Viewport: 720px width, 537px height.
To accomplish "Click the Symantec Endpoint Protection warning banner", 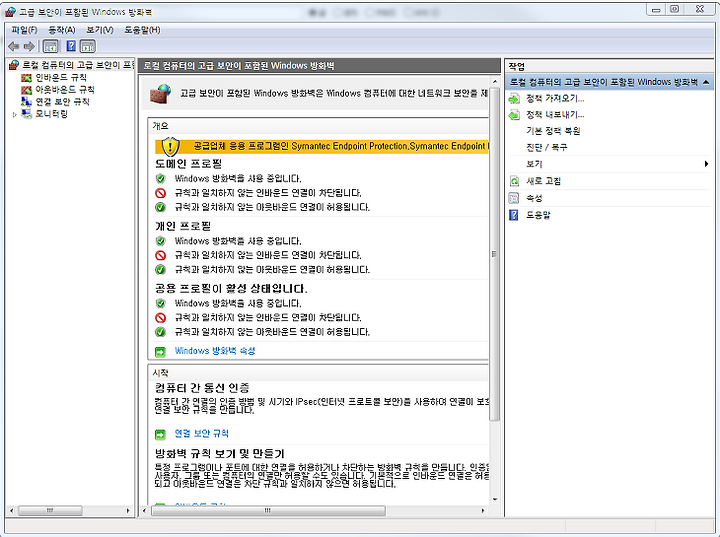I will point(322,147).
